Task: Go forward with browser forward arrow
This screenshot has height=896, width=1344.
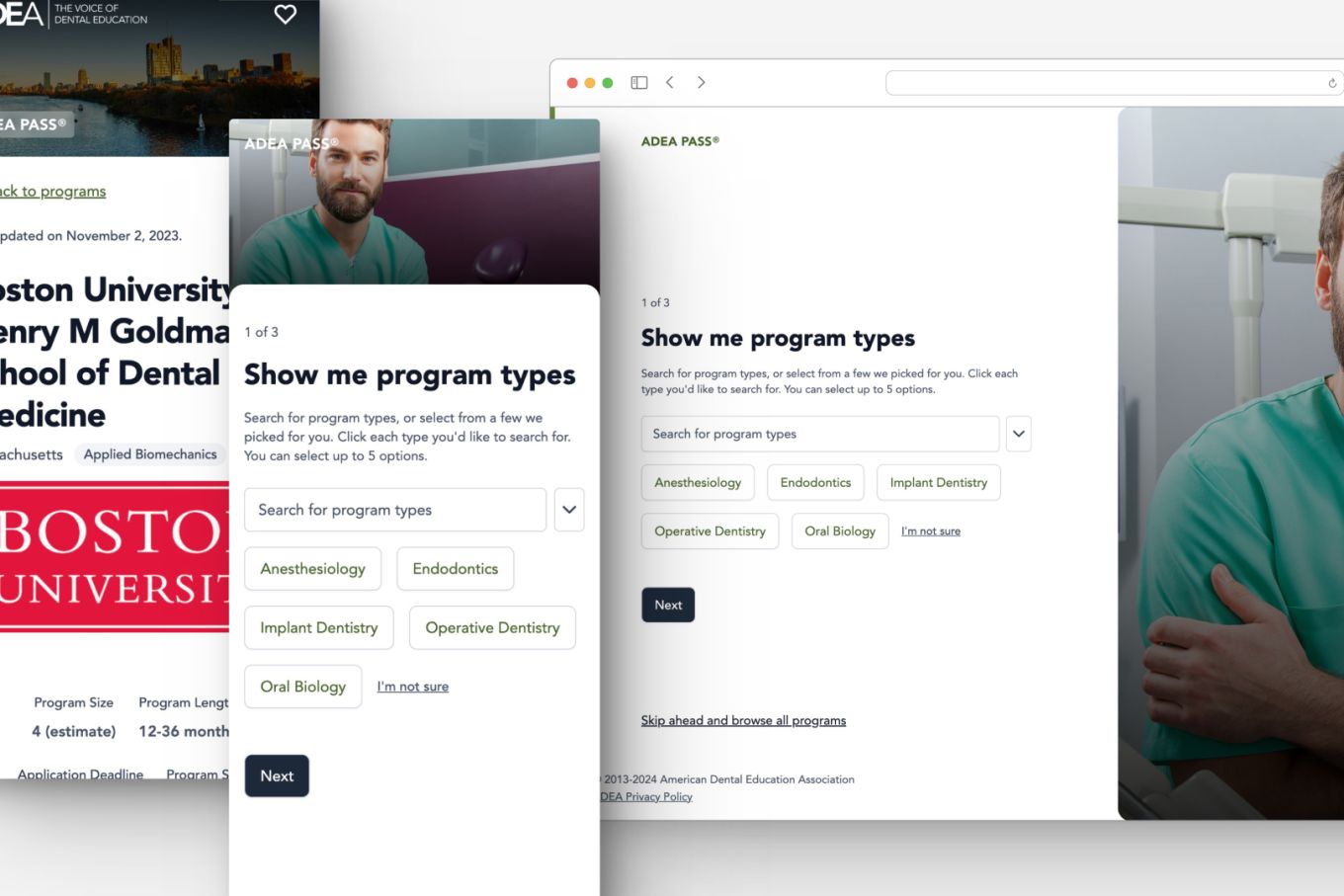Action: coord(701,83)
